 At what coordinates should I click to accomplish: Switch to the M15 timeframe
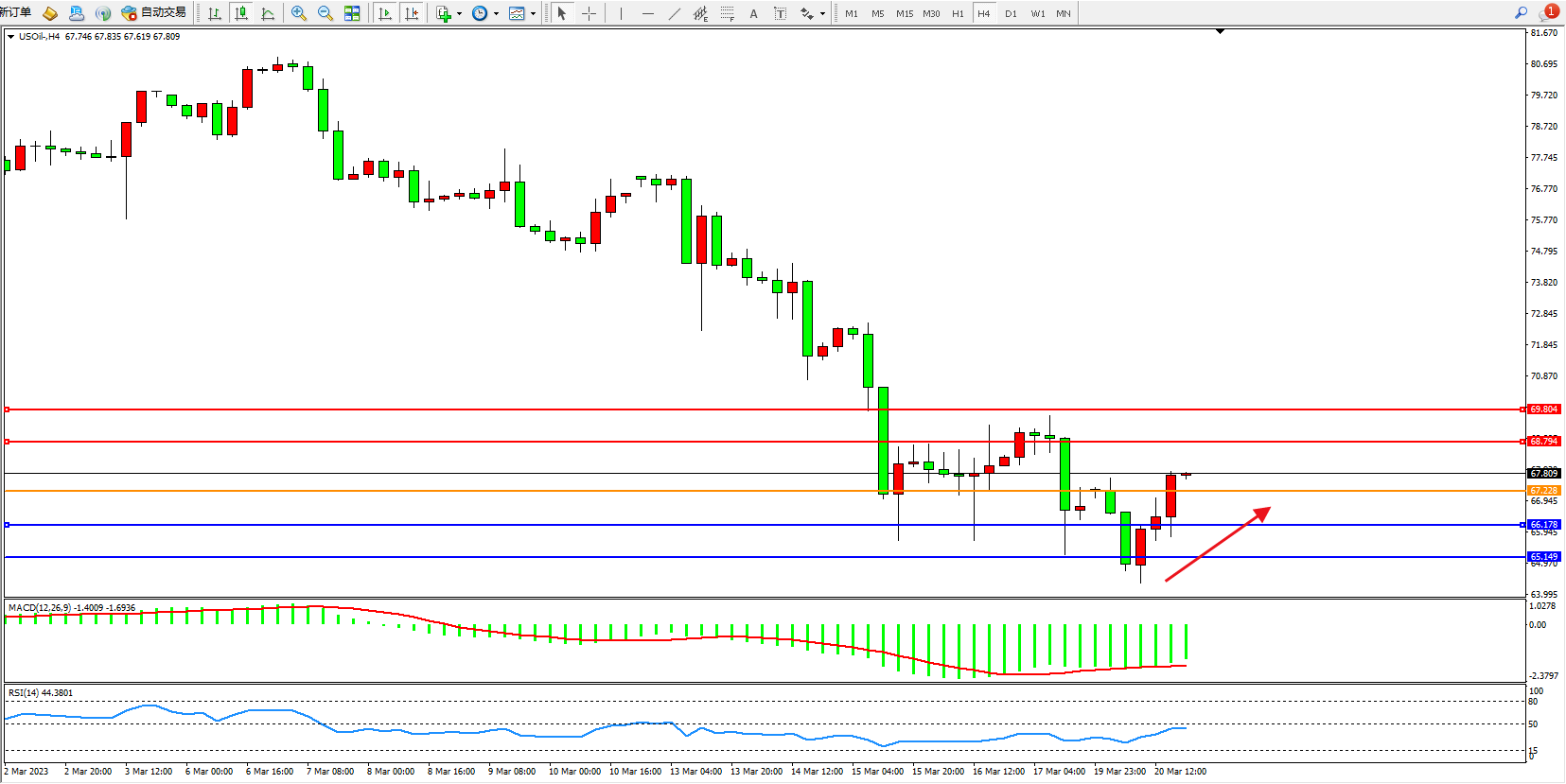[x=905, y=13]
